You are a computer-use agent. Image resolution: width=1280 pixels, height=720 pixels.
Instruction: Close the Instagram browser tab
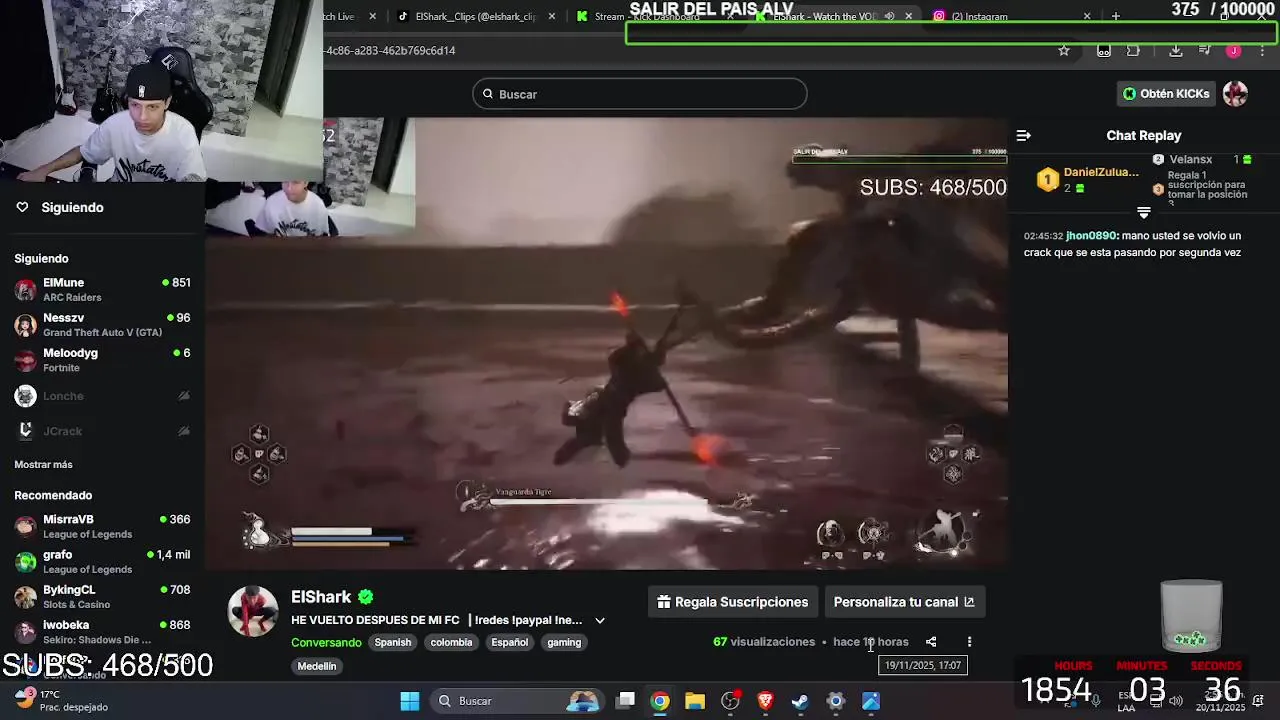pos(1087,16)
